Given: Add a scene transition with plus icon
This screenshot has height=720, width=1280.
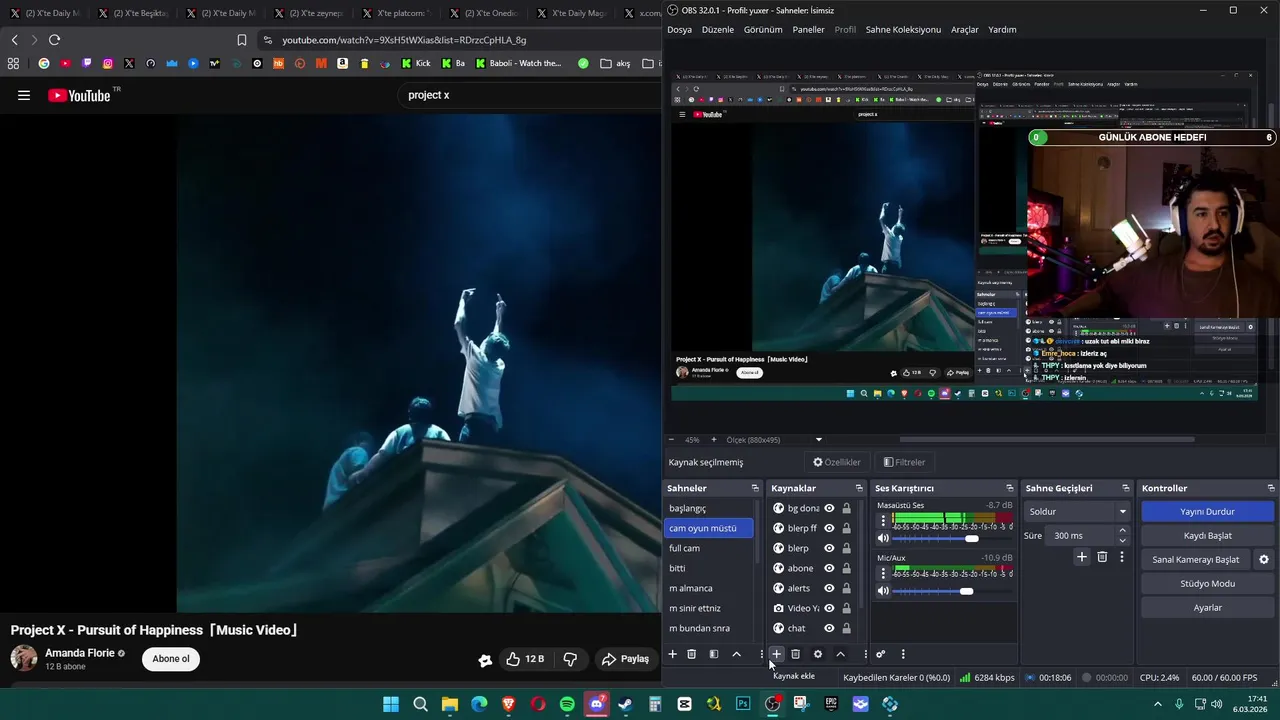Looking at the screenshot, I should click(1082, 557).
